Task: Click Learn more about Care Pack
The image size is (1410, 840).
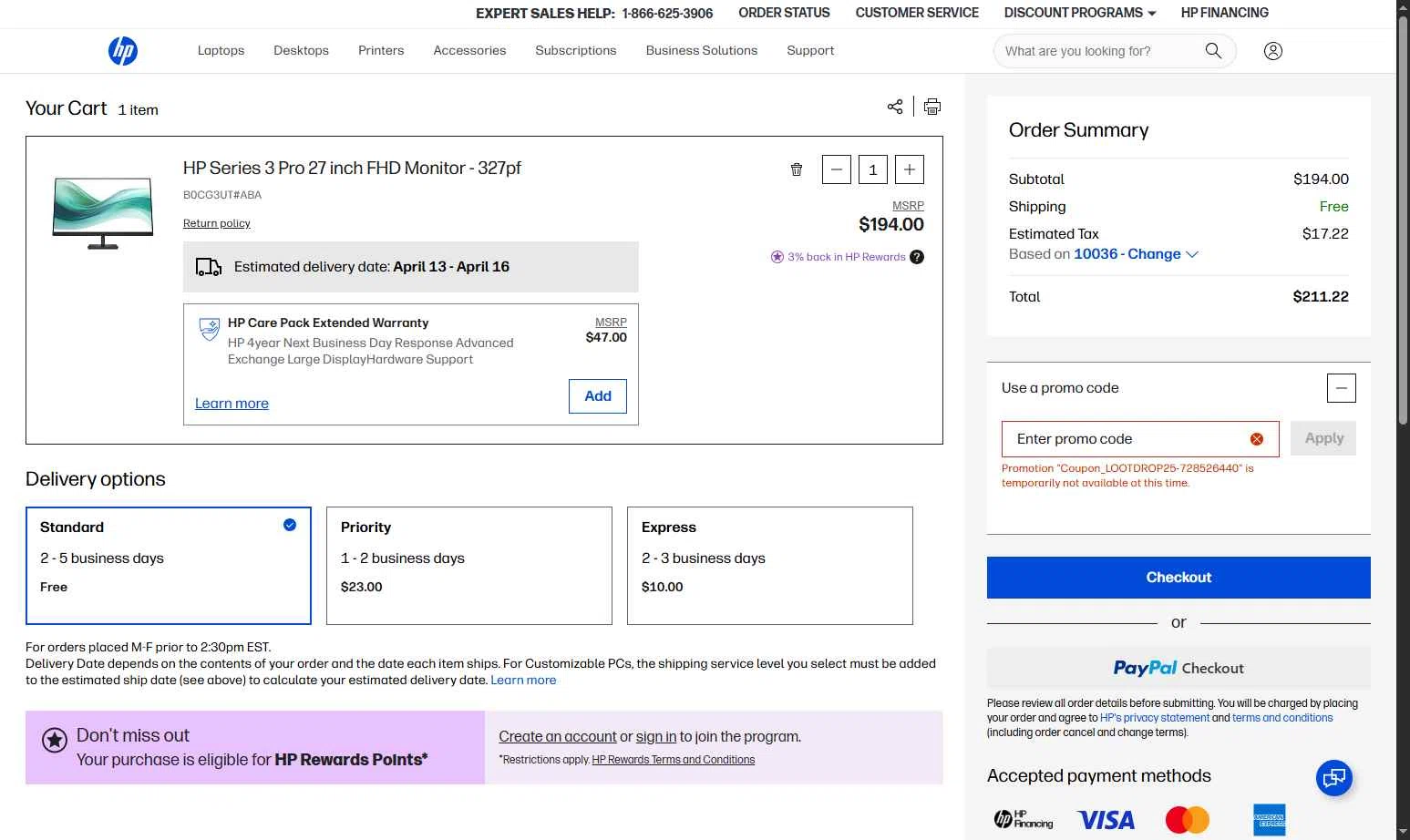Action: point(232,404)
